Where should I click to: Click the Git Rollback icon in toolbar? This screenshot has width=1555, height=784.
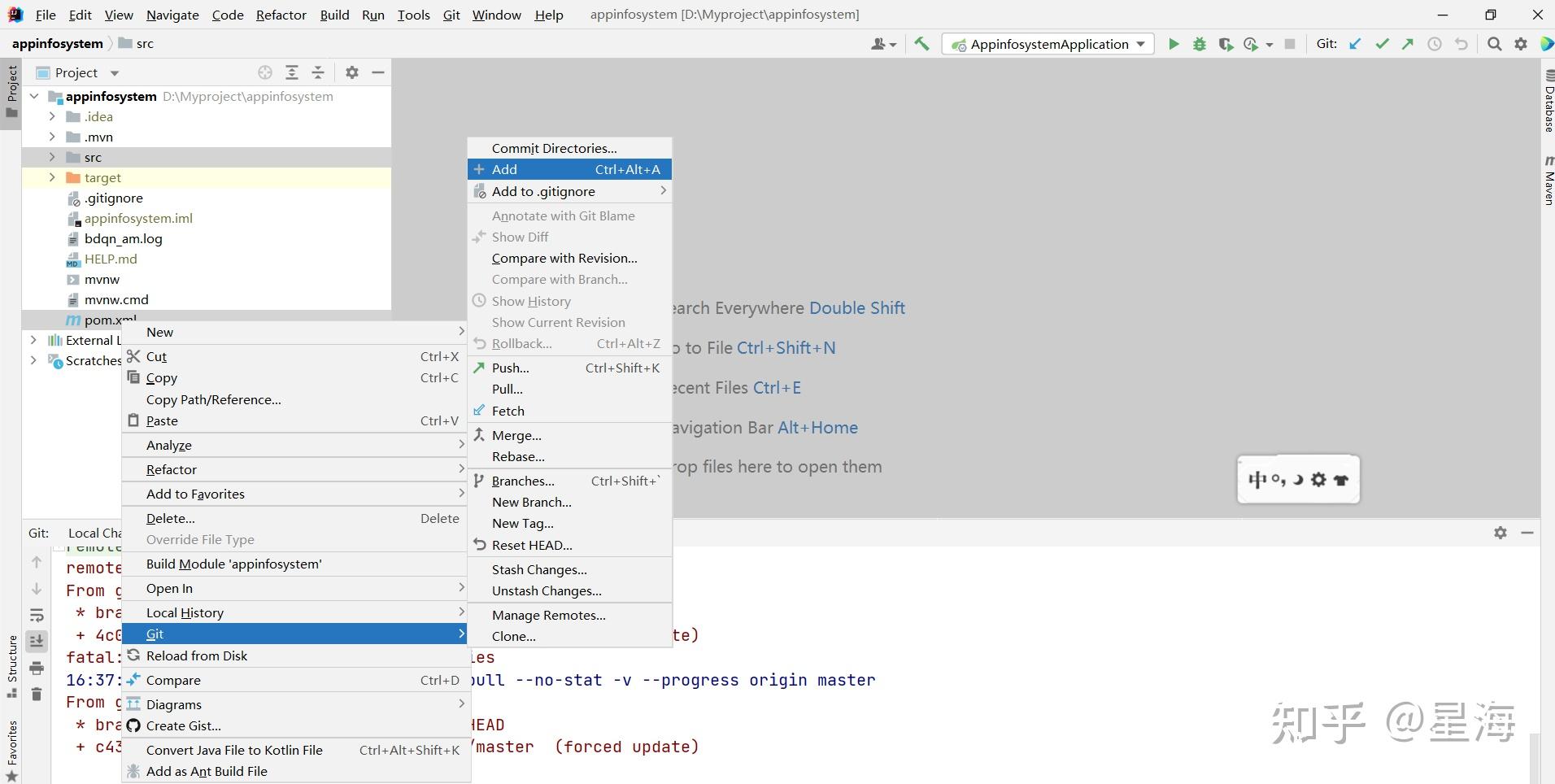1461,44
